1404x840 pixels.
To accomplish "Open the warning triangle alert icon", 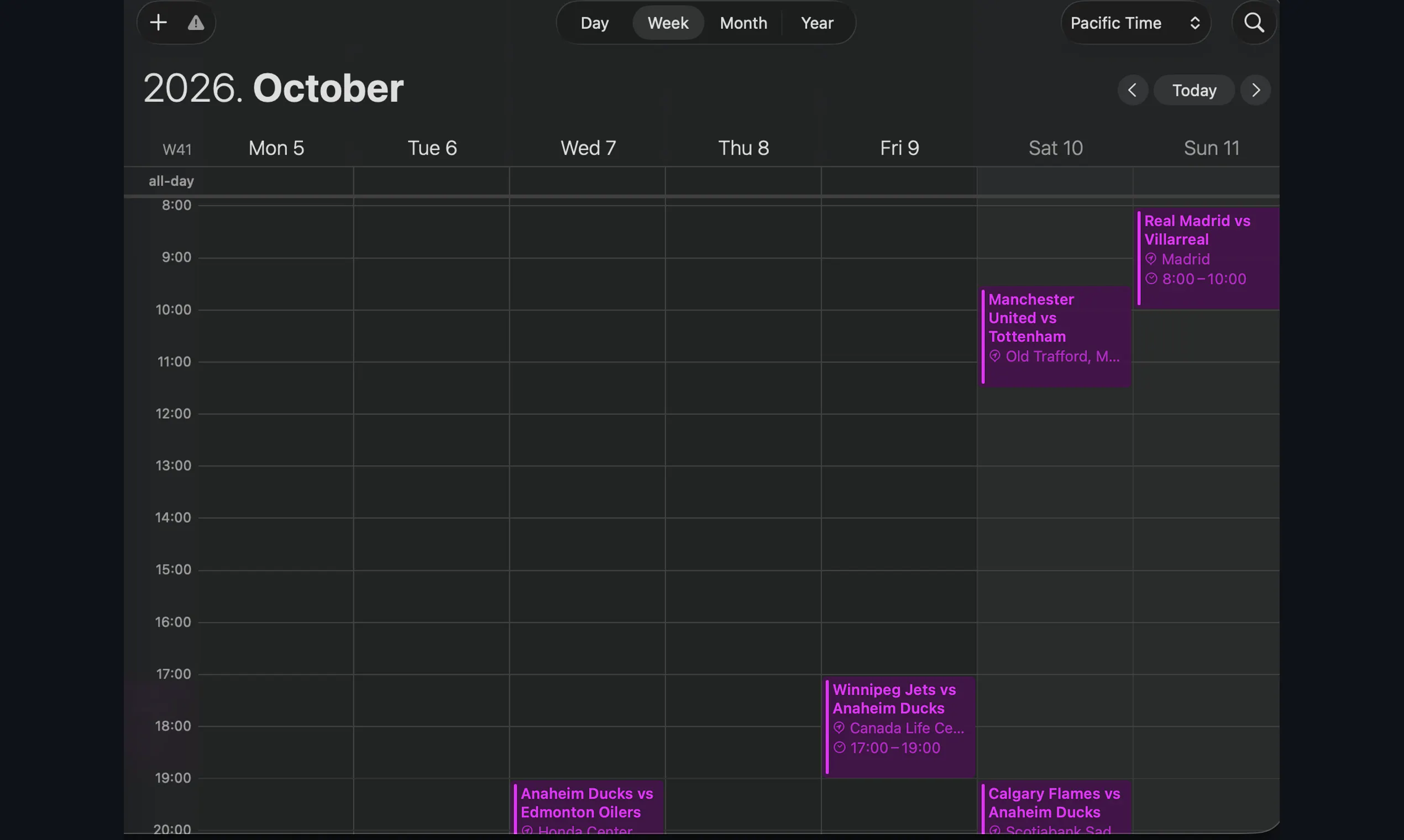I will [196, 23].
